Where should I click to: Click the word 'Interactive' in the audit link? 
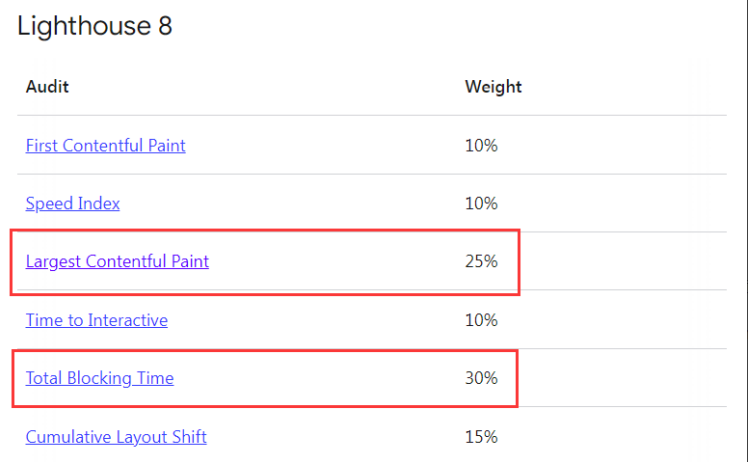coord(128,320)
